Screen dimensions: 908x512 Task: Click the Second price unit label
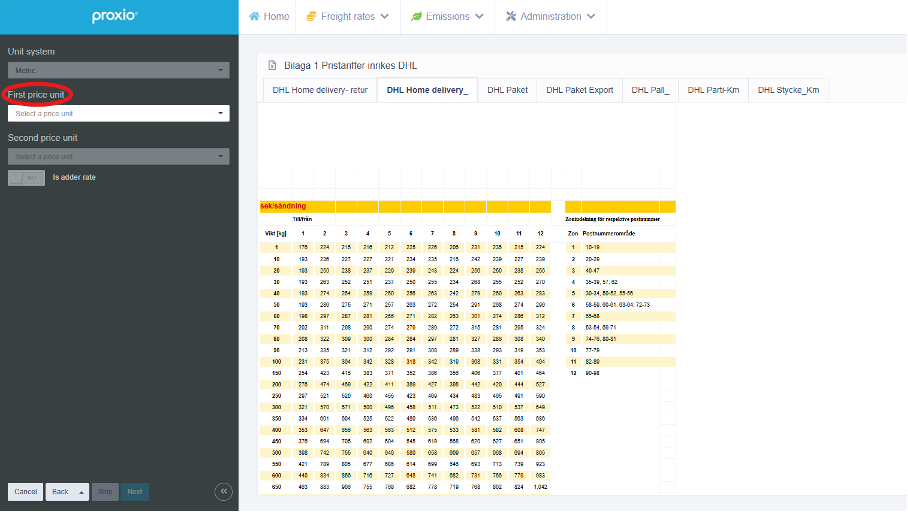[42, 138]
